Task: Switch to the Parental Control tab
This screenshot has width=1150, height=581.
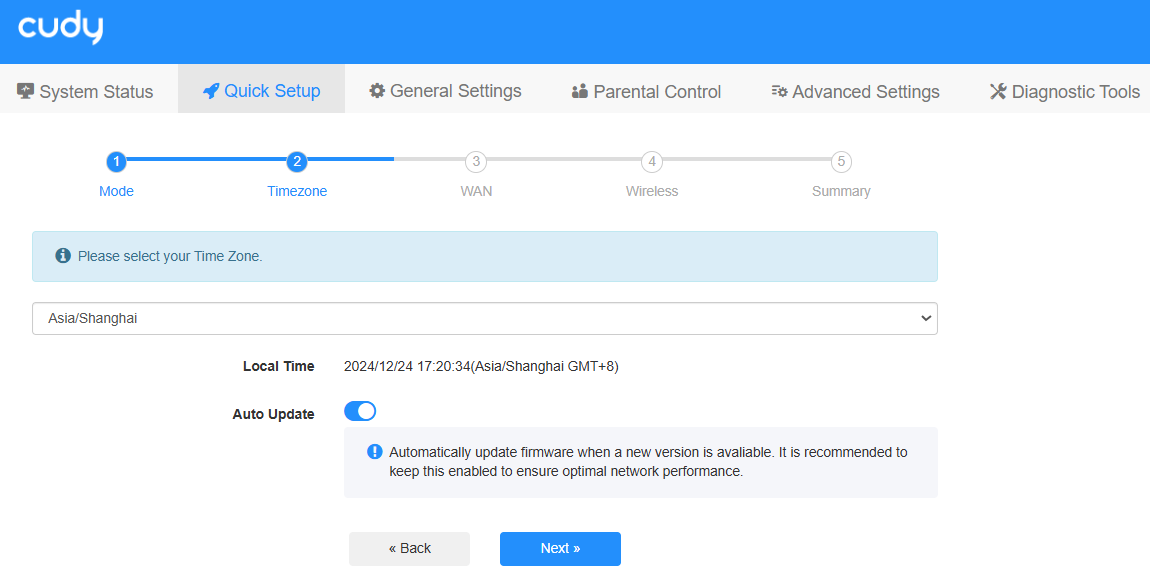Action: click(646, 92)
